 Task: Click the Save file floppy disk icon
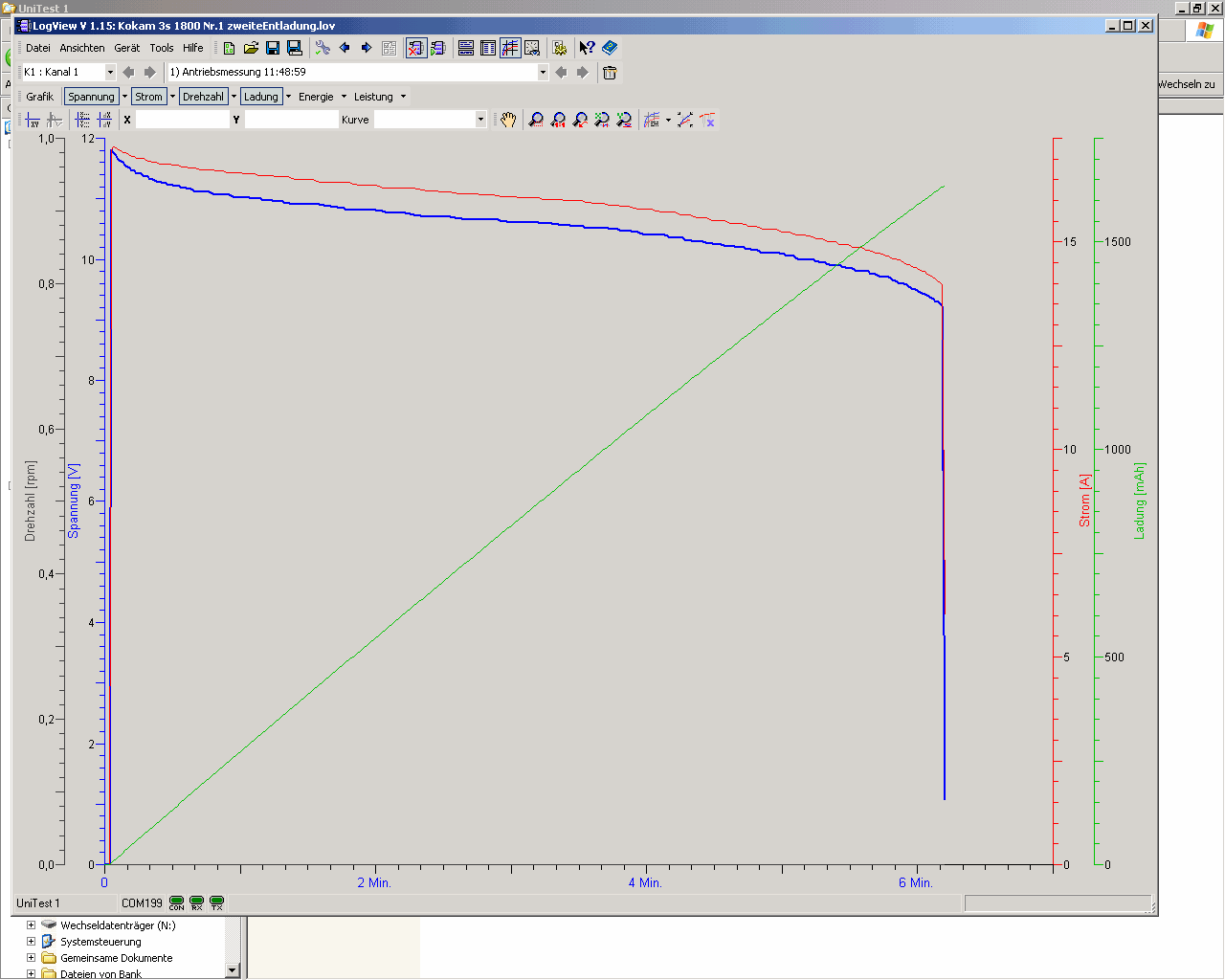273,48
